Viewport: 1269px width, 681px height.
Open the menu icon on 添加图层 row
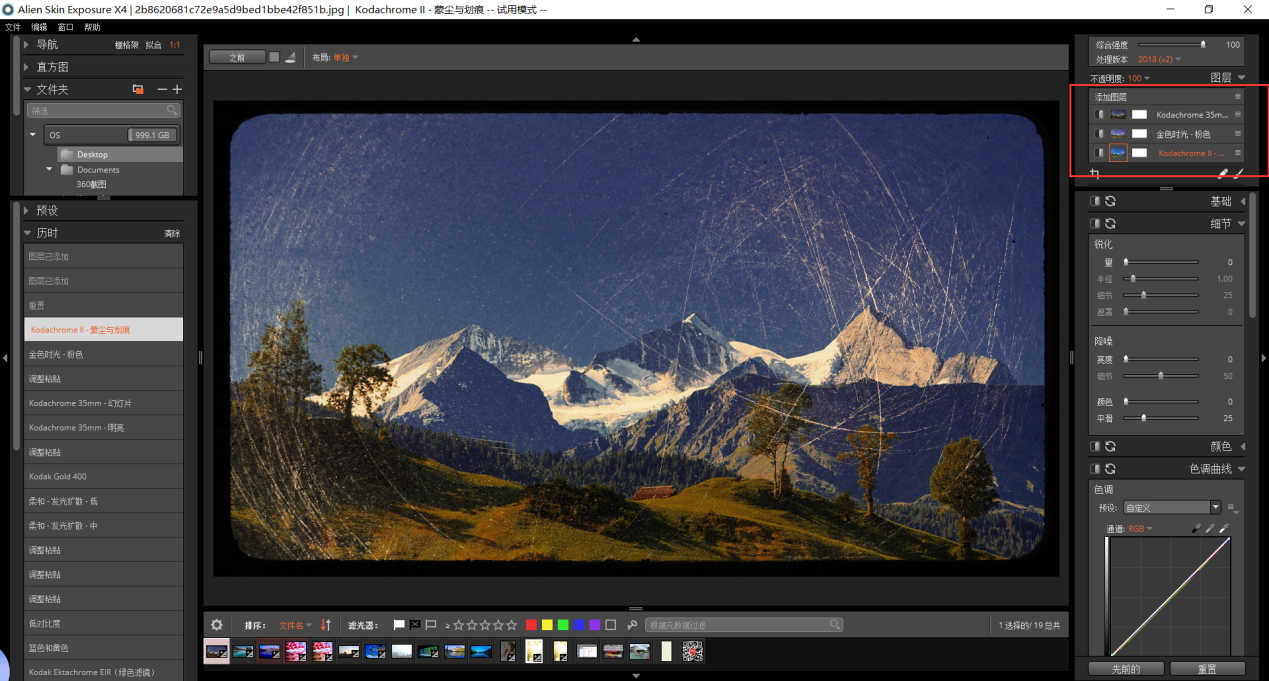[1237, 97]
